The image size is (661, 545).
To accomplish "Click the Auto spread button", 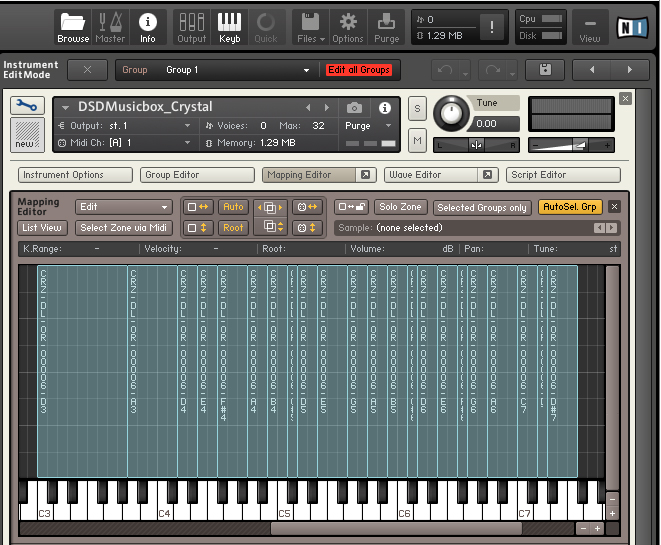I will coord(233,207).
